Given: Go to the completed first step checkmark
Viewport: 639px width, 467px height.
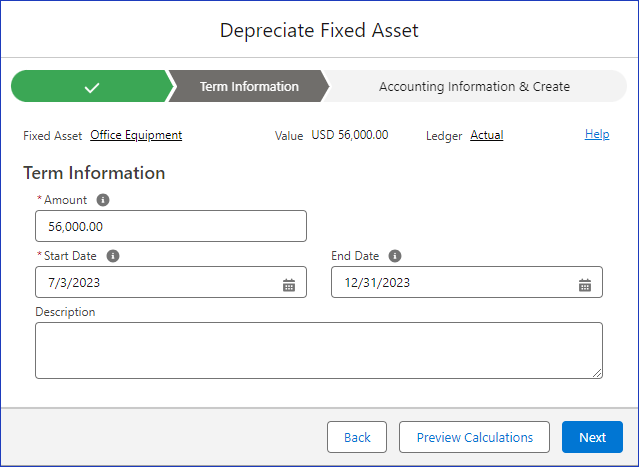Looking at the screenshot, I should click(92, 86).
